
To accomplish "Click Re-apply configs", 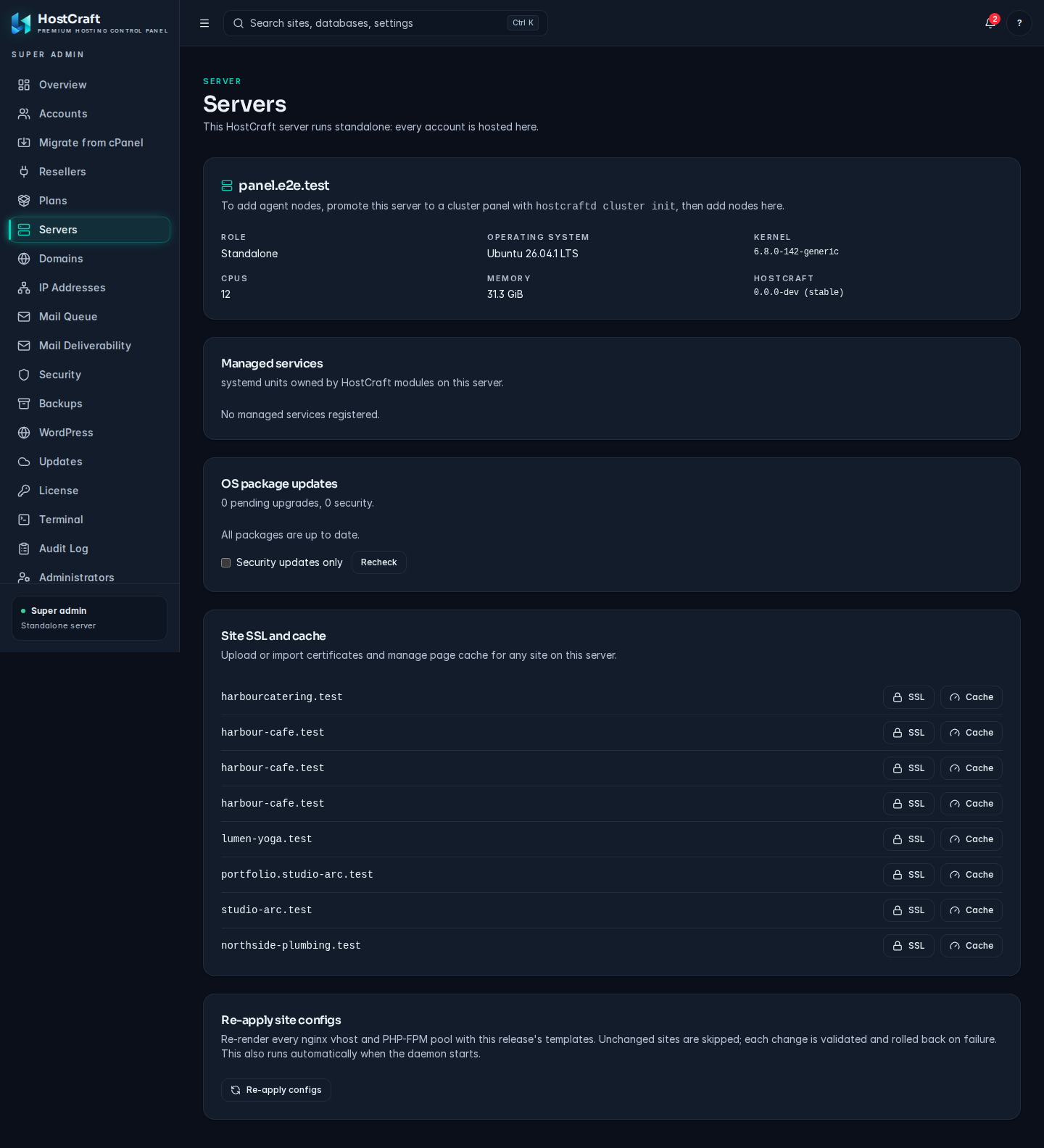I will click(x=276, y=1090).
